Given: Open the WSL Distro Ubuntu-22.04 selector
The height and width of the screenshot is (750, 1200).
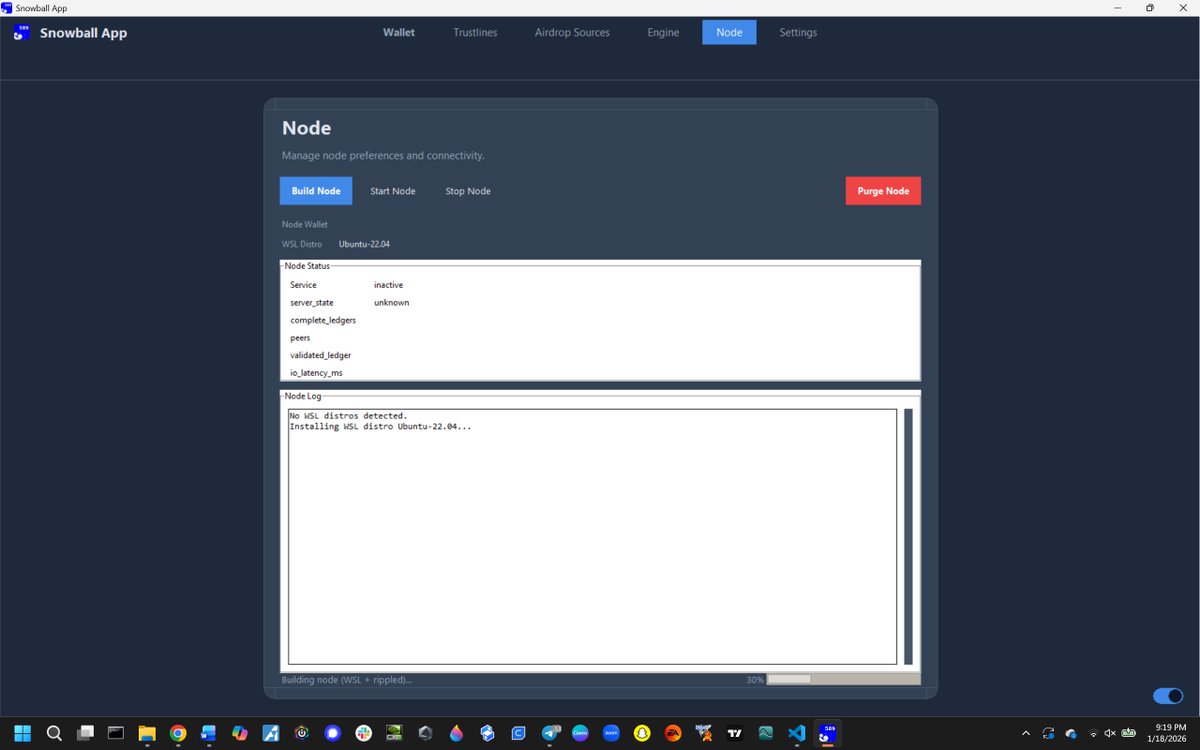Looking at the screenshot, I should coord(364,243).
